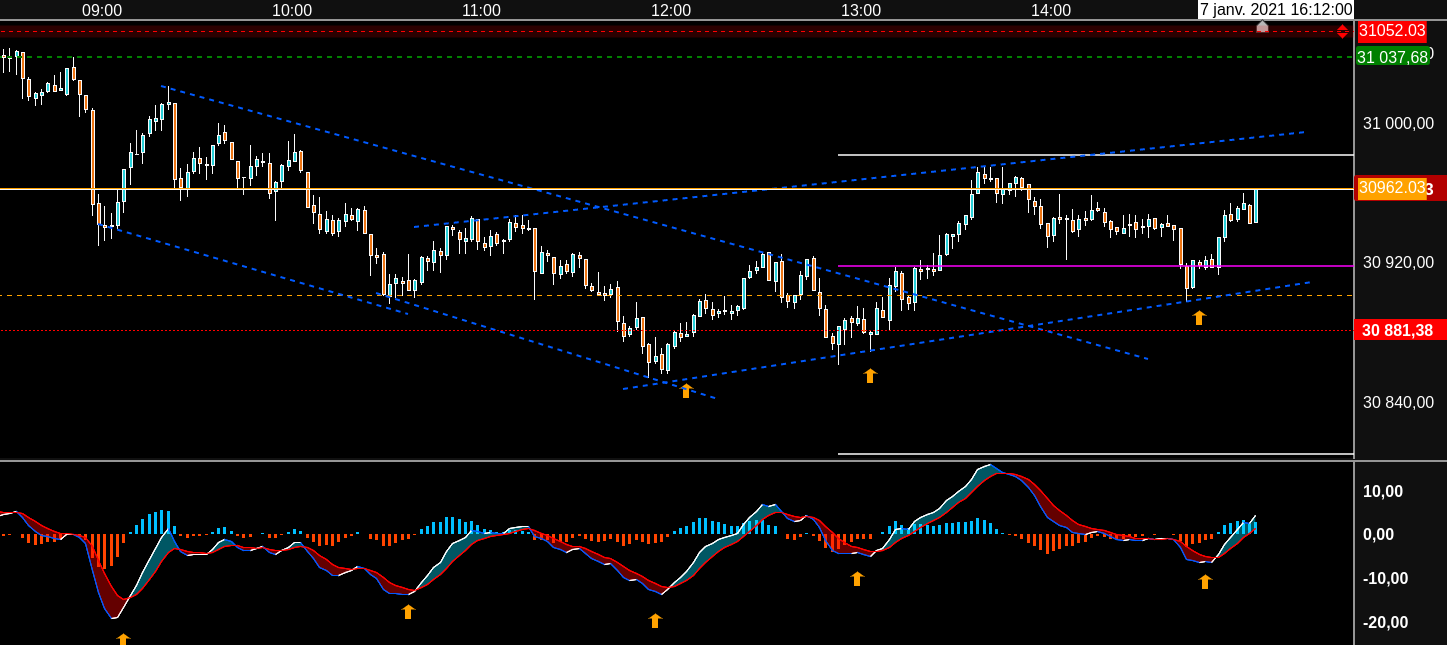
Task: Click the 30 920,00 price scale value
Action: (x=1398, y=263)
